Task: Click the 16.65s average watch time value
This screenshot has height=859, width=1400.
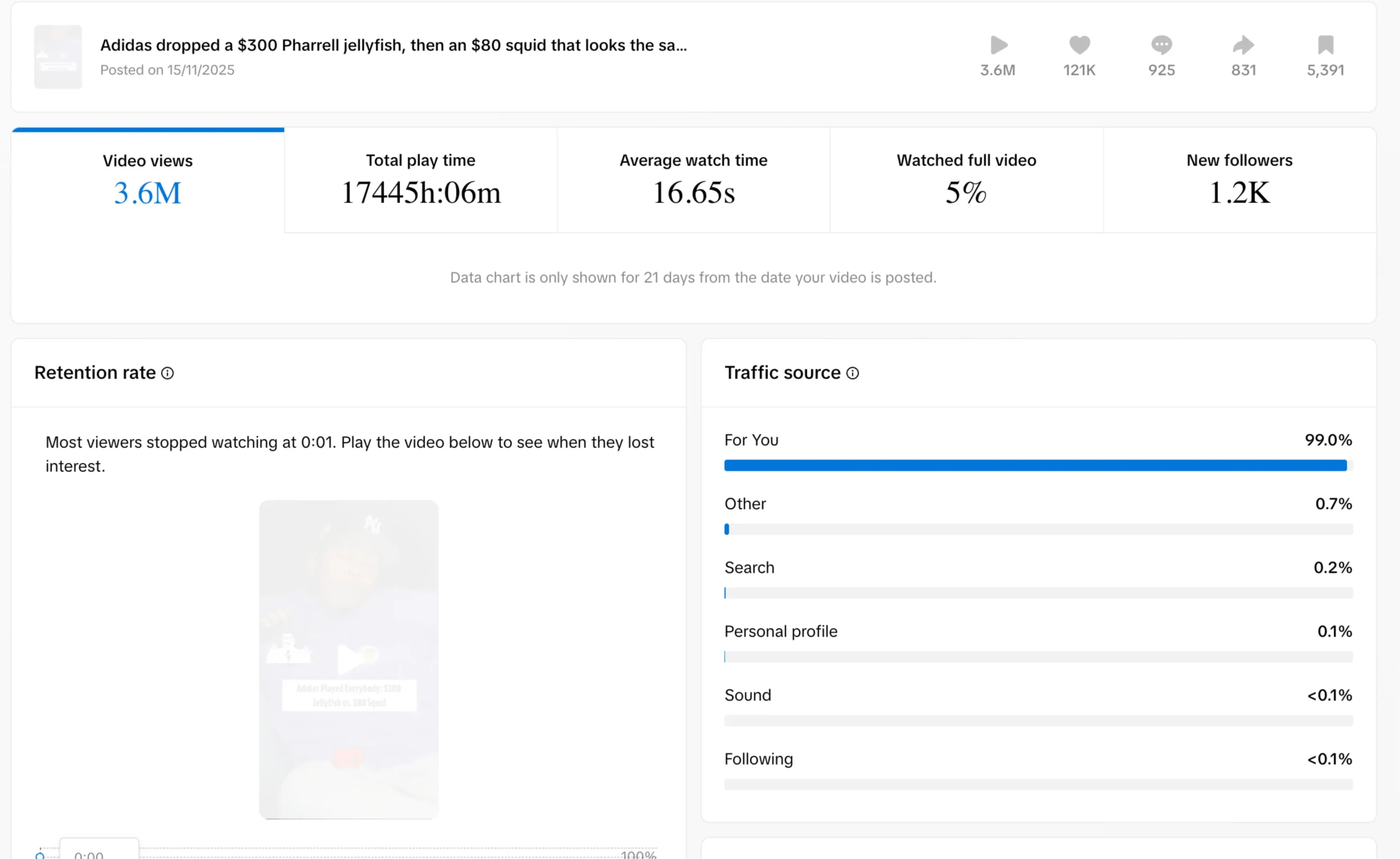Action: point(693,192)
